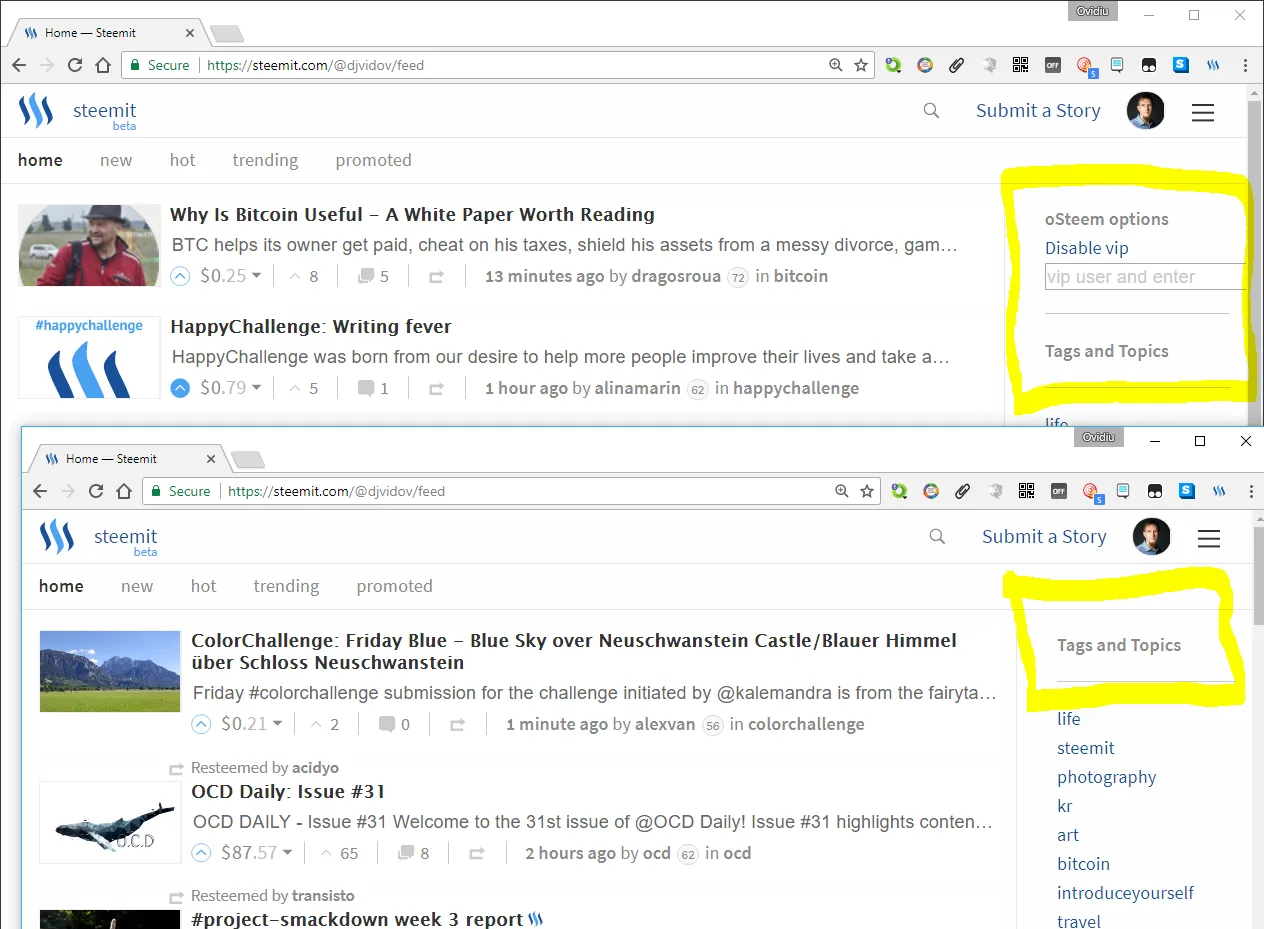Click the reload button in the back window
Image resolution: width=1264 pixels, height=929 pixels.
click(x=75, y=65)
